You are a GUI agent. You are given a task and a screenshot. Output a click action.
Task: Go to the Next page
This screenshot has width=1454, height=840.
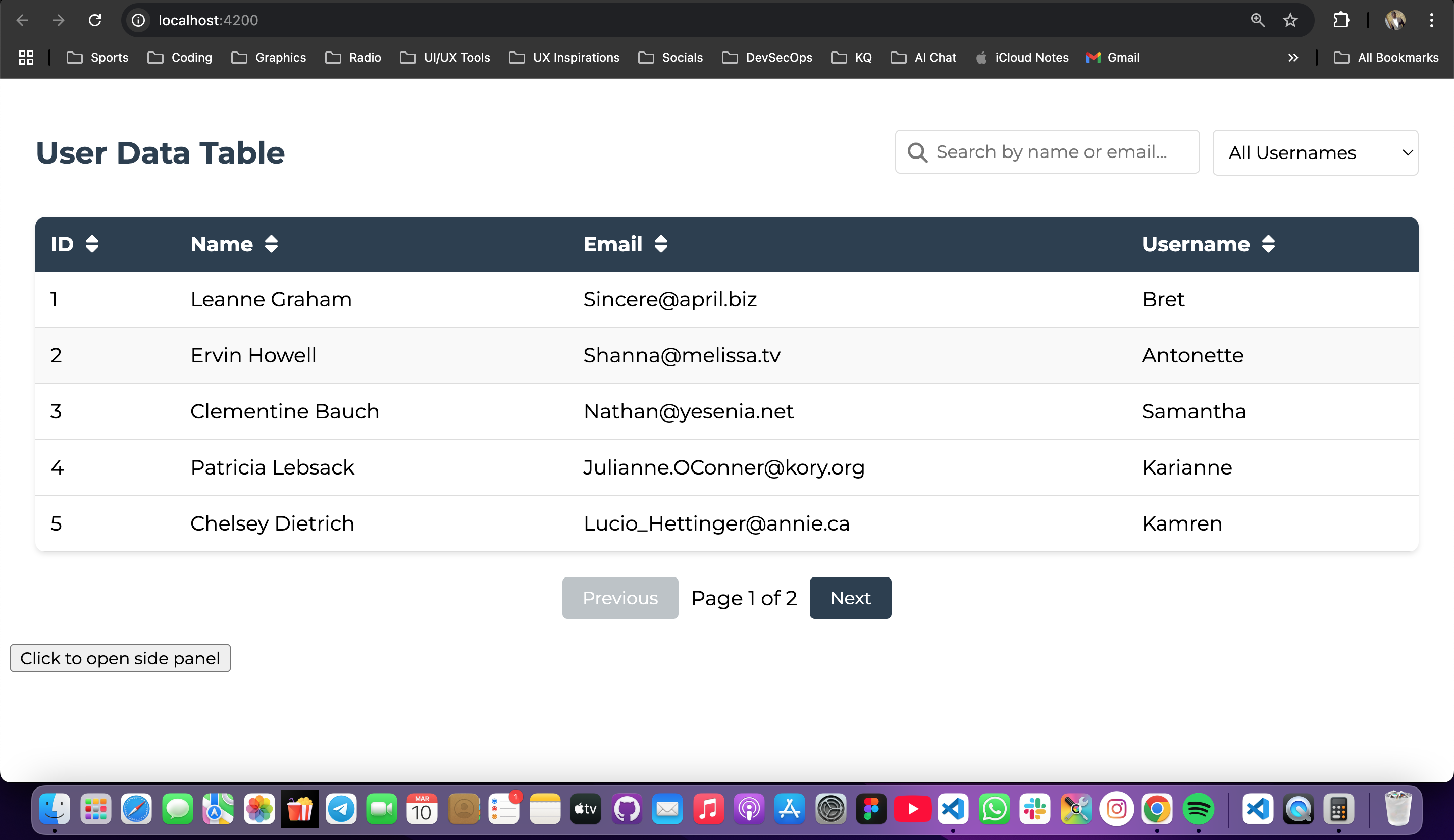(x=850, y=598)
